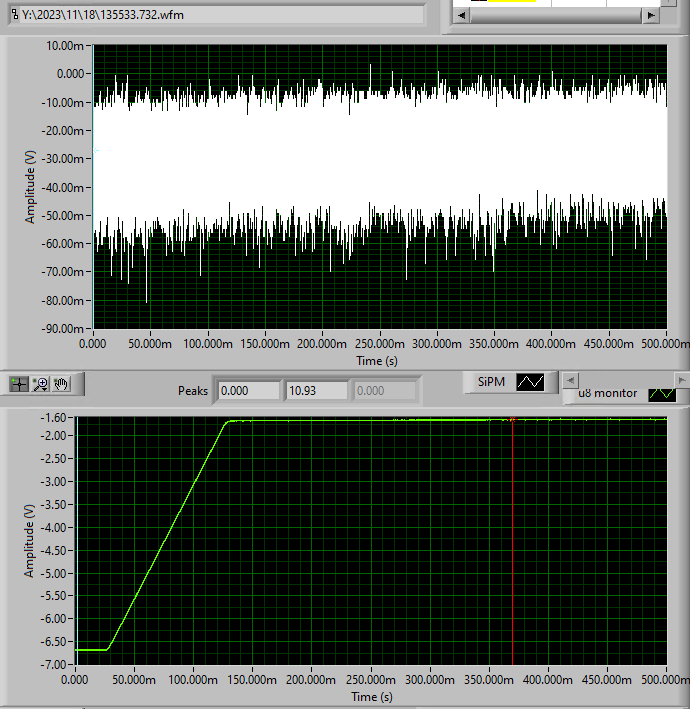Click the horizontal scrollbar track
This screenshot has width=690, height=709.
[556, 15]
